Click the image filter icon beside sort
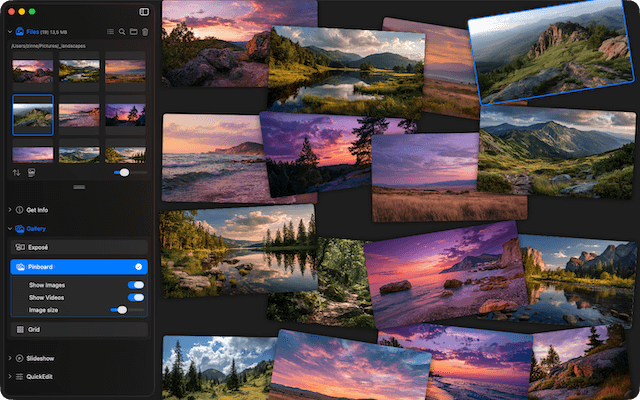640x400 pixels. [x=31, y=173]
